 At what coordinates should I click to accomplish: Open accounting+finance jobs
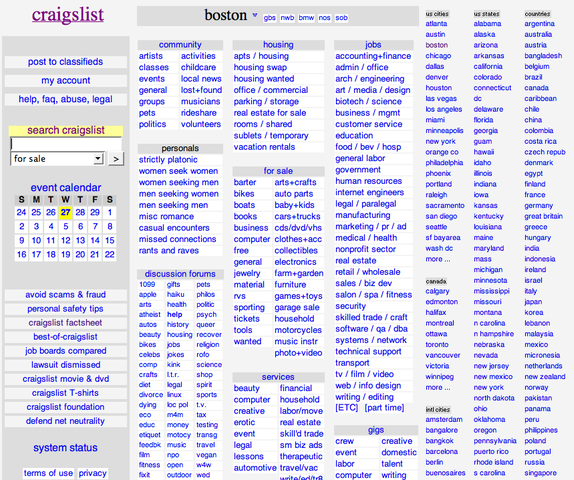(373, 56)
